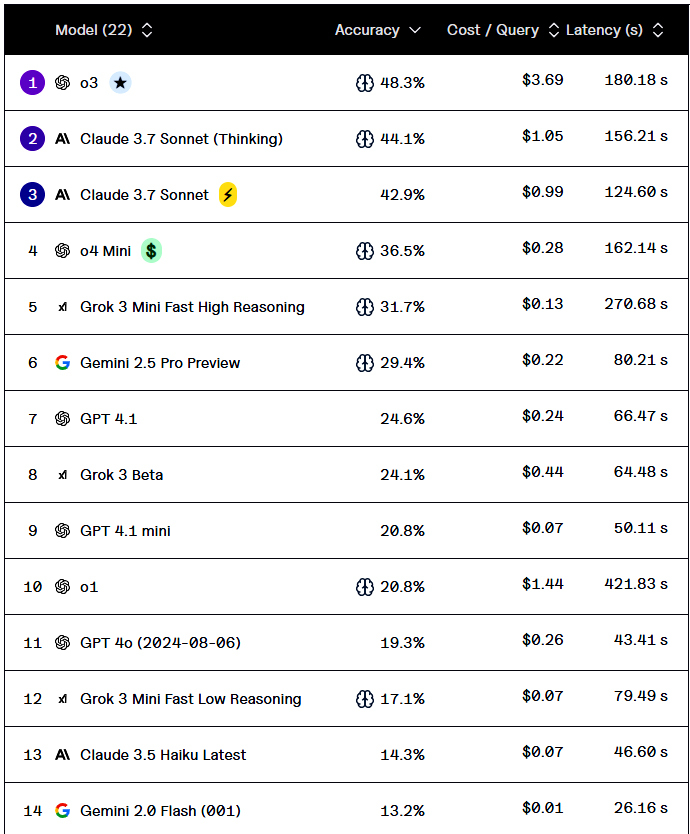The width and height of the screenshot is (690, 834).
Task: Click the rank 3 navy badge
Action: 32,195
